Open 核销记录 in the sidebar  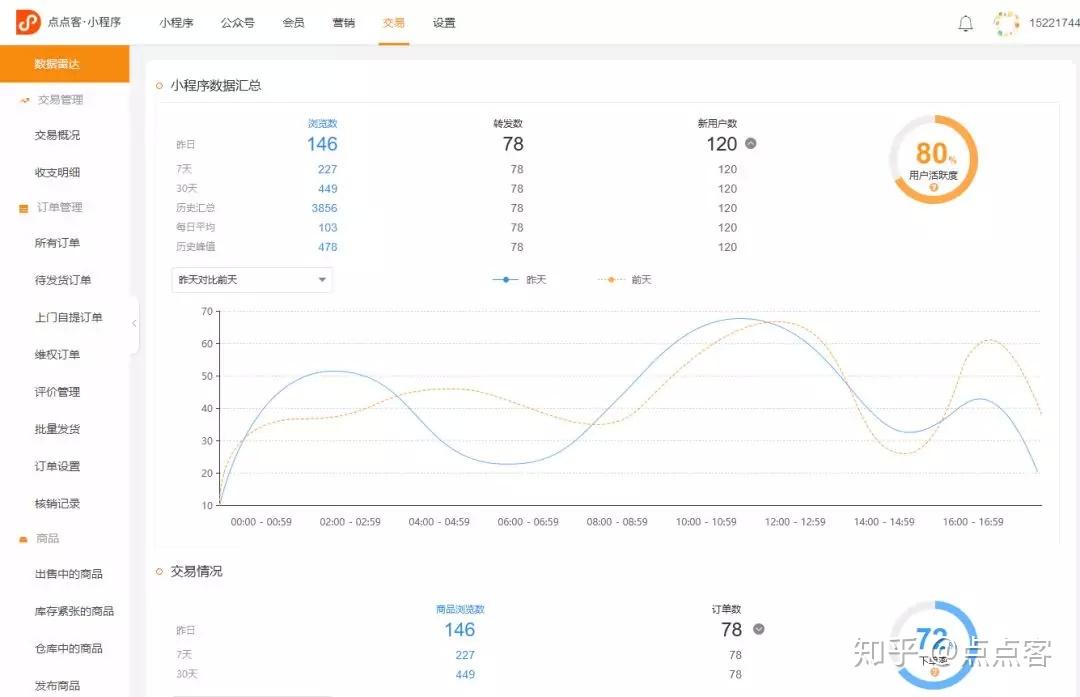57,503
